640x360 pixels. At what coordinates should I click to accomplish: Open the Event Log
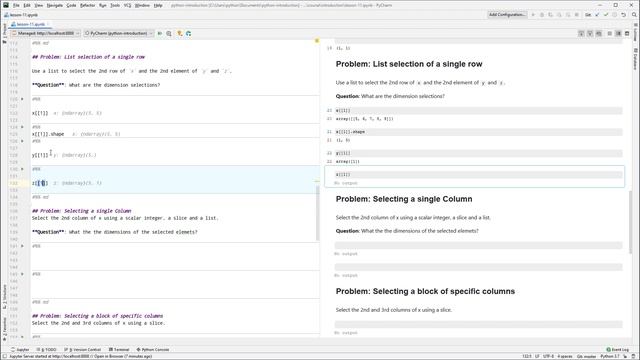[x=618, y=350]
